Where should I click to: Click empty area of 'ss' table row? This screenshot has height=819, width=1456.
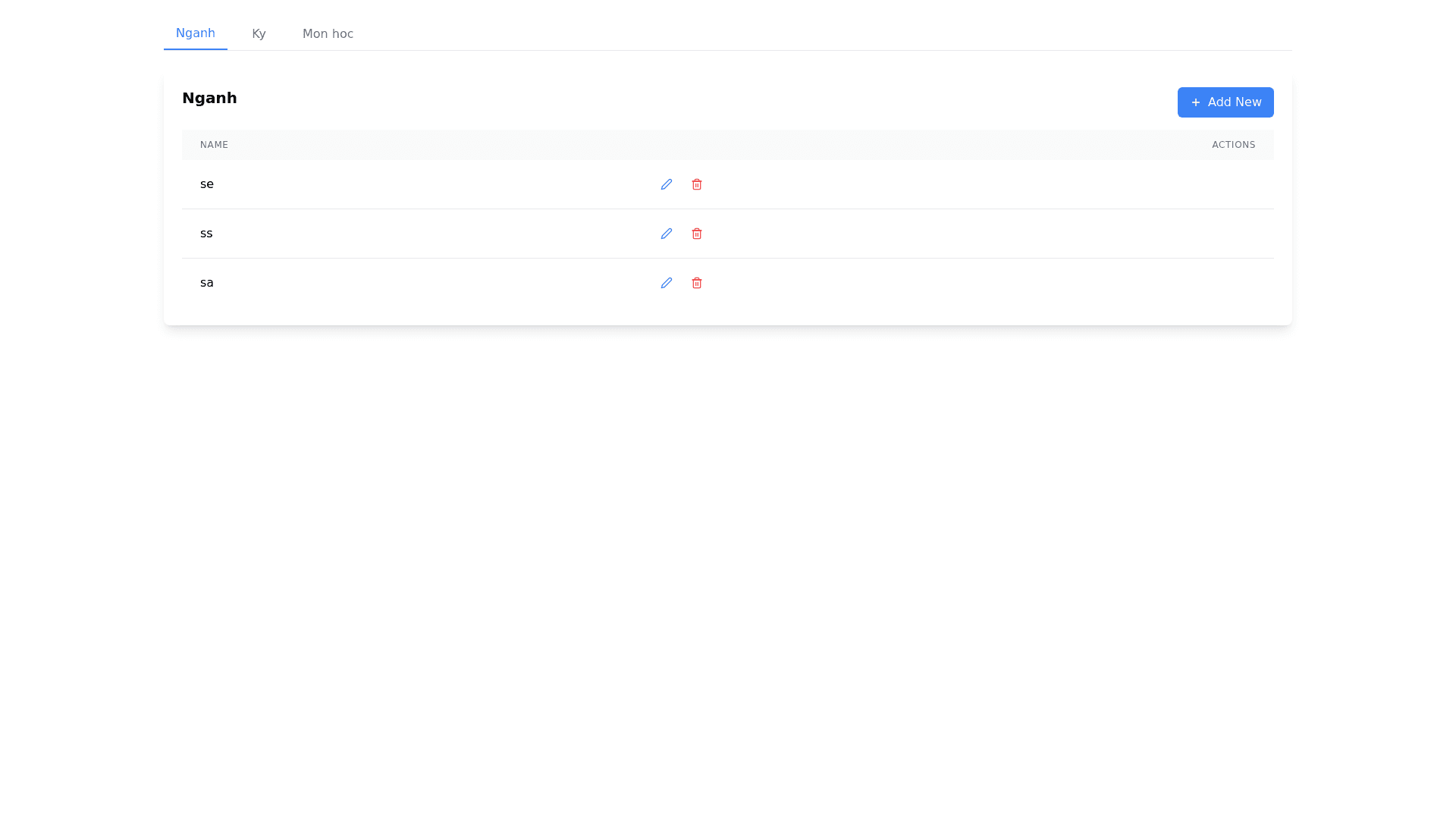coord(986,234)
